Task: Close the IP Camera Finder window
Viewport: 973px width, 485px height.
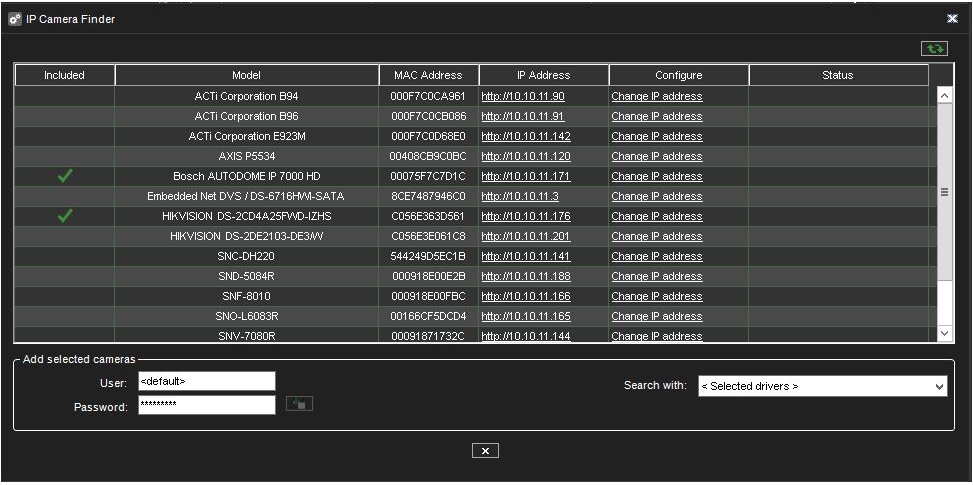Action: pos(951,19)
